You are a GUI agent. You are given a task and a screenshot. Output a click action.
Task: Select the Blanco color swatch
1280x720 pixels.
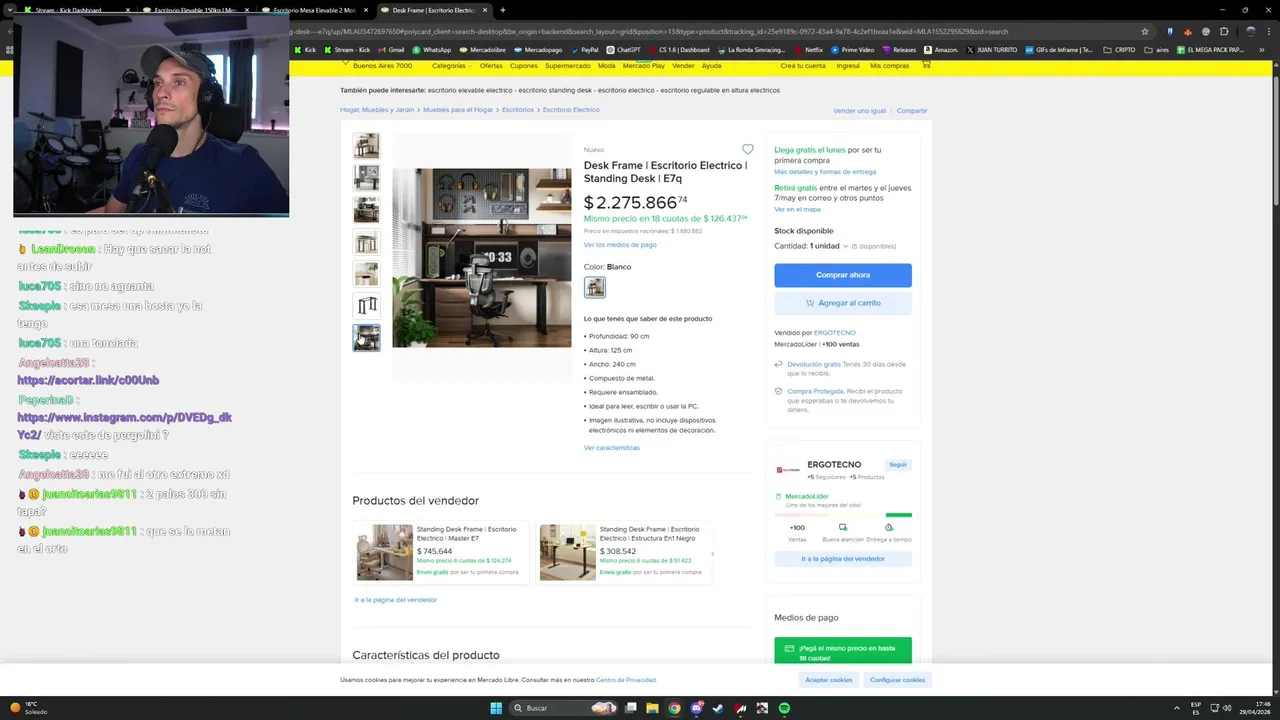click(595, 288)
